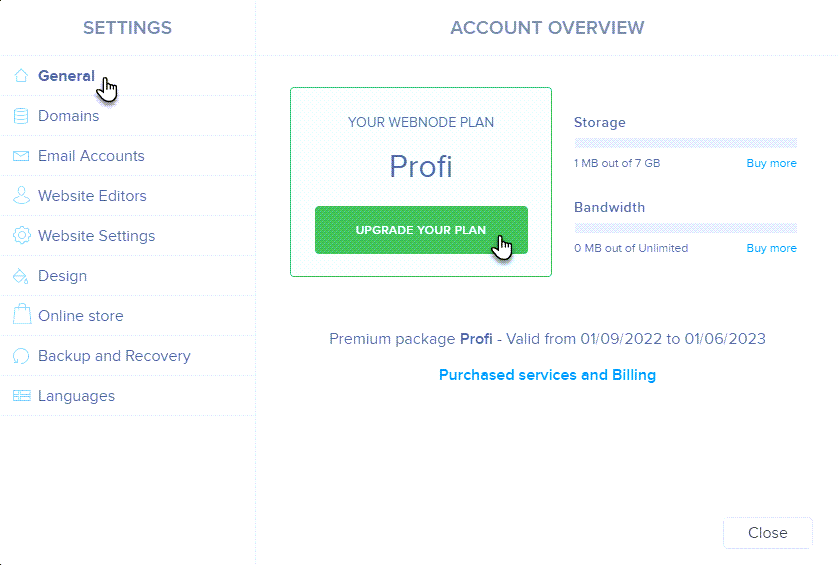
Task: Click the Design paint bucket icon
Action: [x=21, y=276]
